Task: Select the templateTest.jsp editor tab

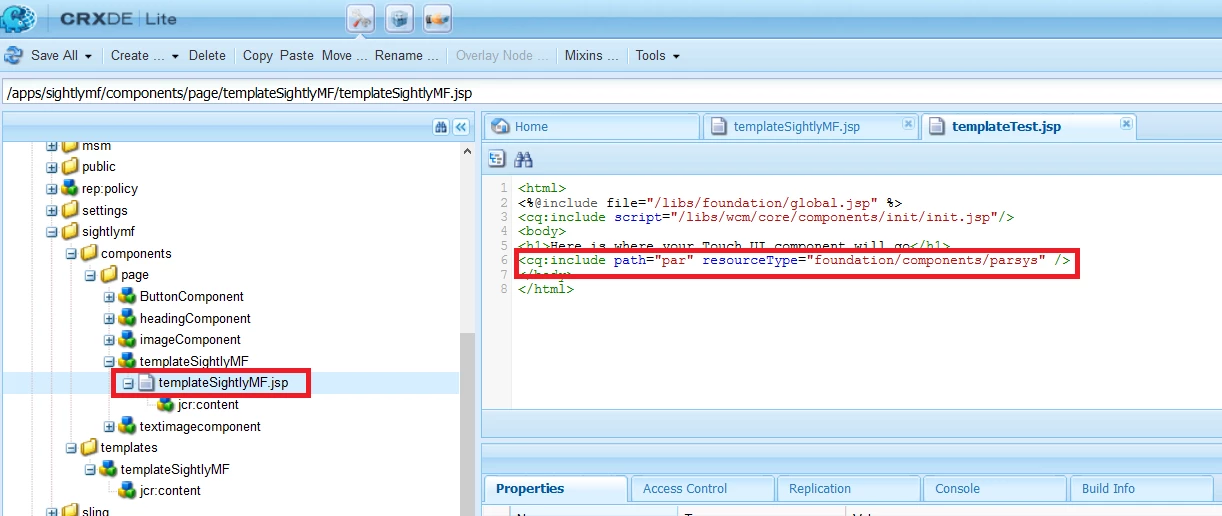Action: 1028,127
